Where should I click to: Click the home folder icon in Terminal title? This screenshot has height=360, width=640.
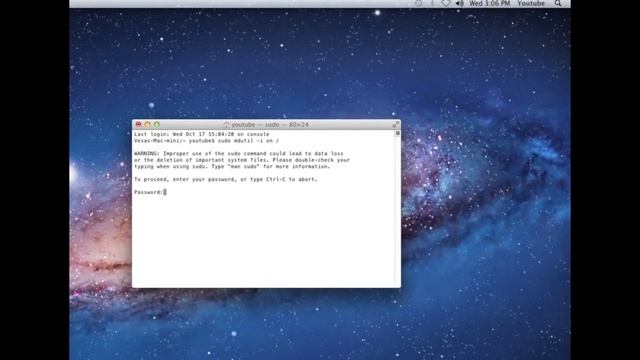pos(227,124)
